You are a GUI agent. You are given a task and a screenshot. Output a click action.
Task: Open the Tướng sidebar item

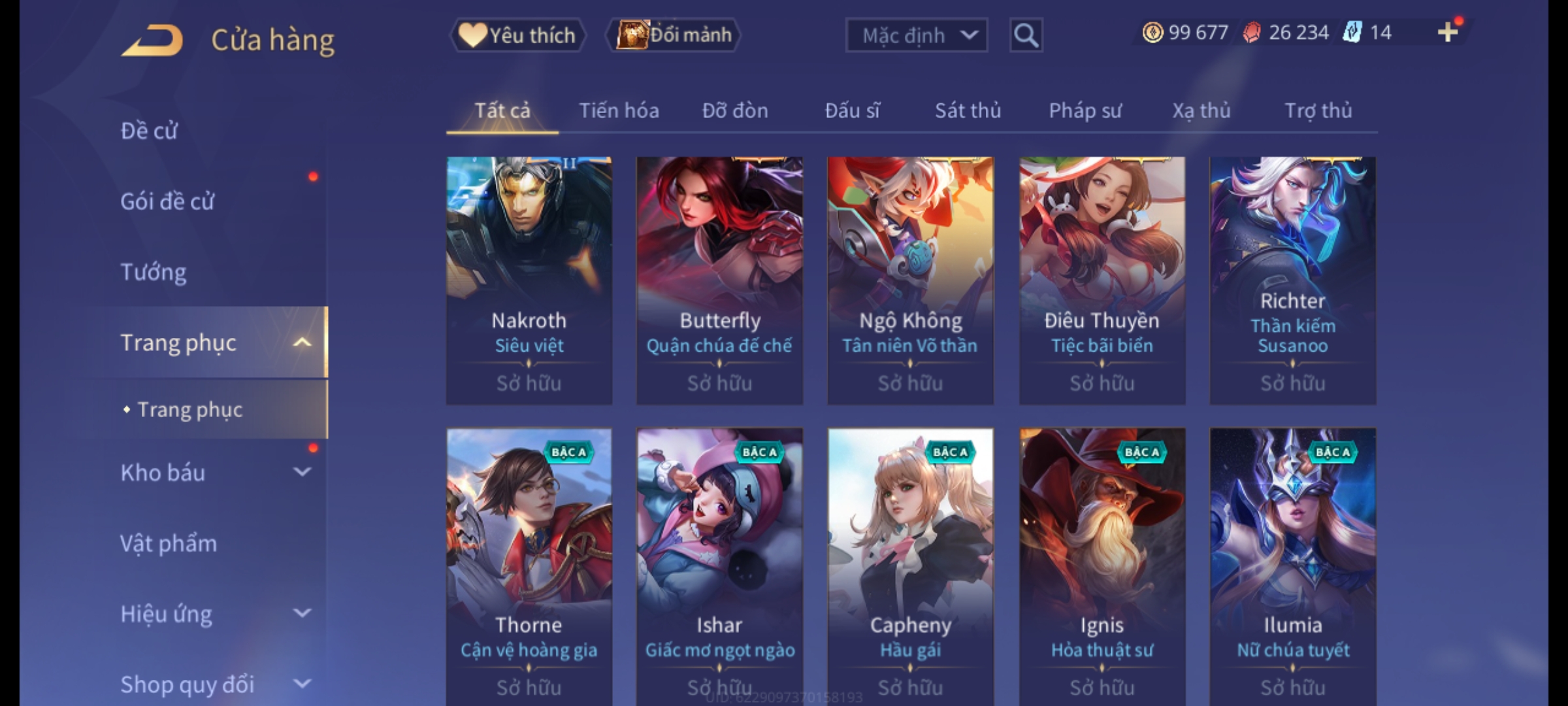154,272
